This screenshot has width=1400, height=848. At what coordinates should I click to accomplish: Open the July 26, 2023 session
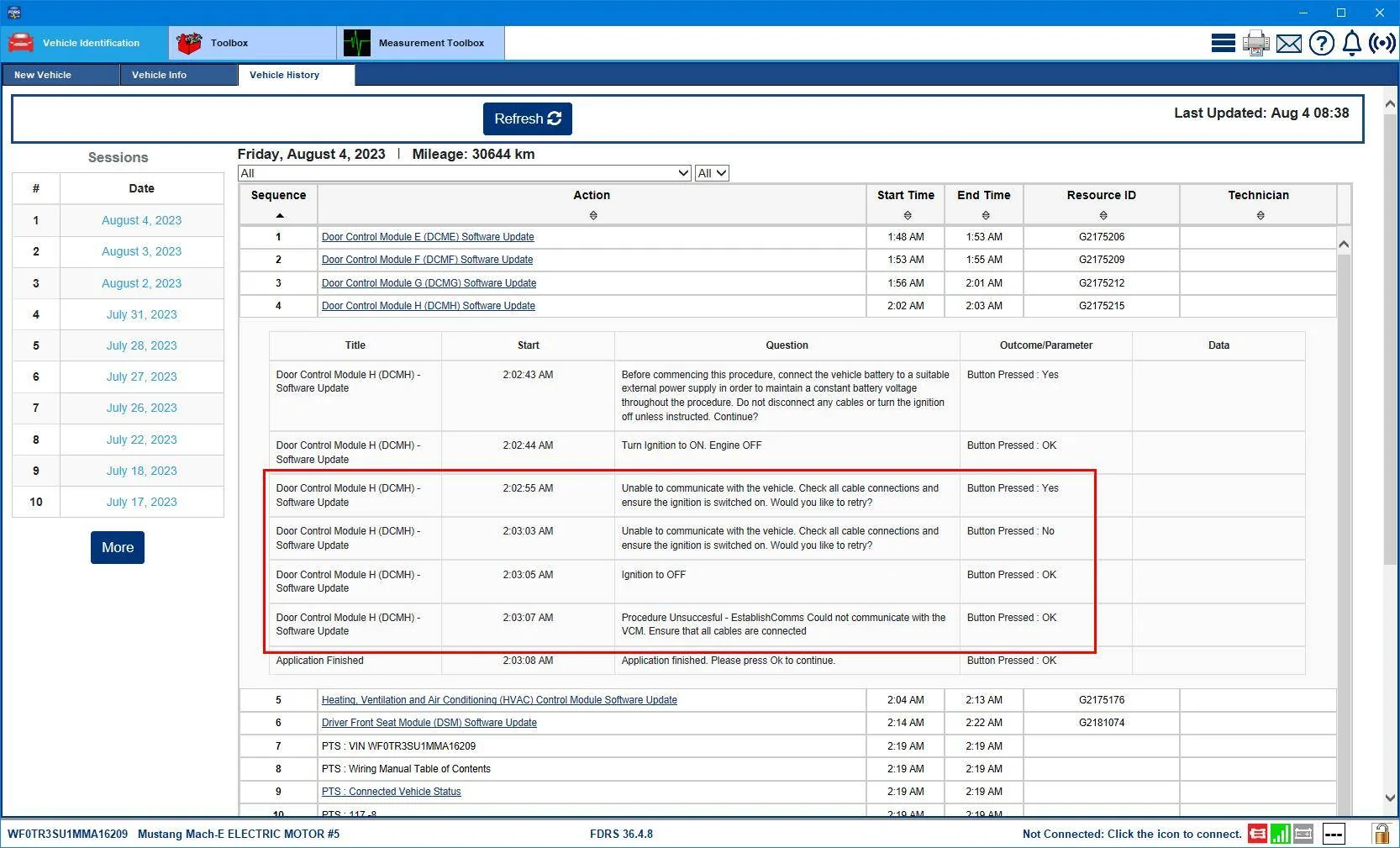point(141,408)
